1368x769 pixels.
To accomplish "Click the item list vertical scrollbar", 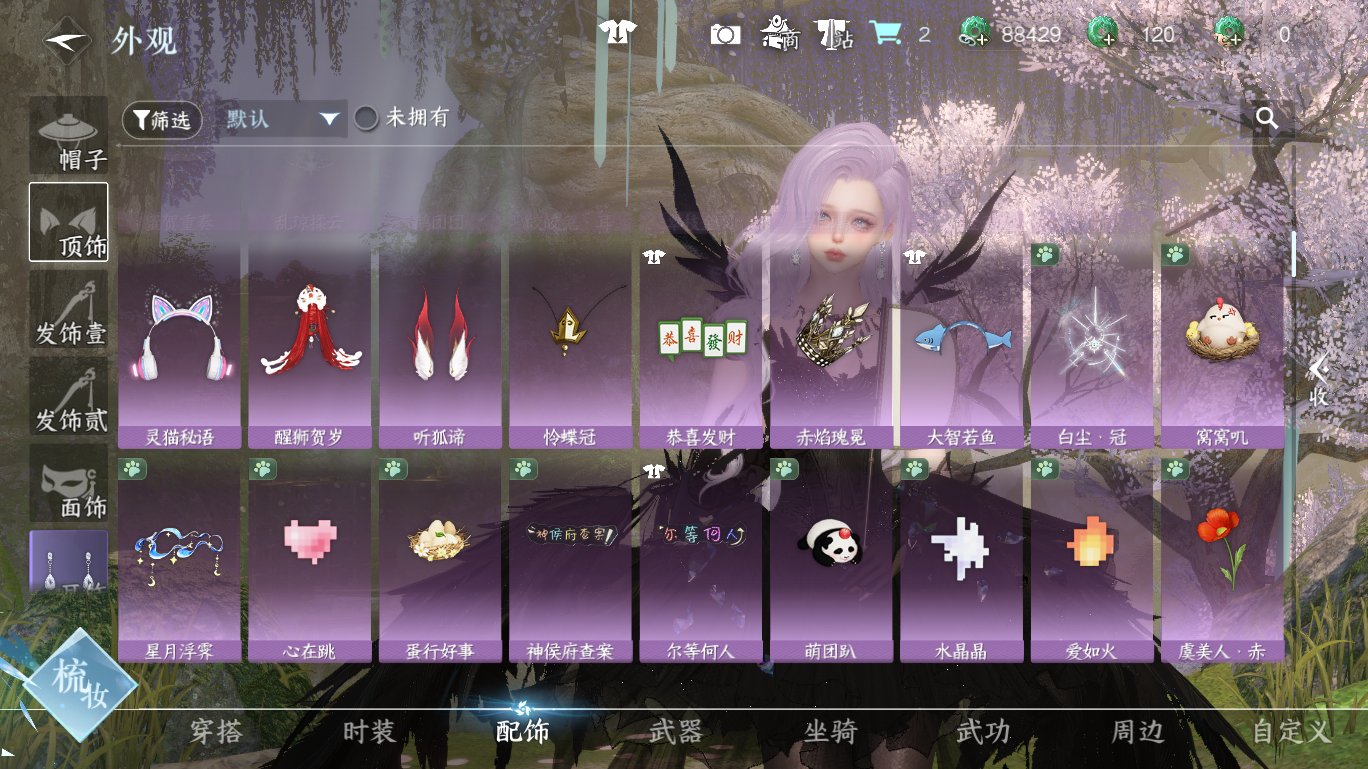I will [1293, 253].
